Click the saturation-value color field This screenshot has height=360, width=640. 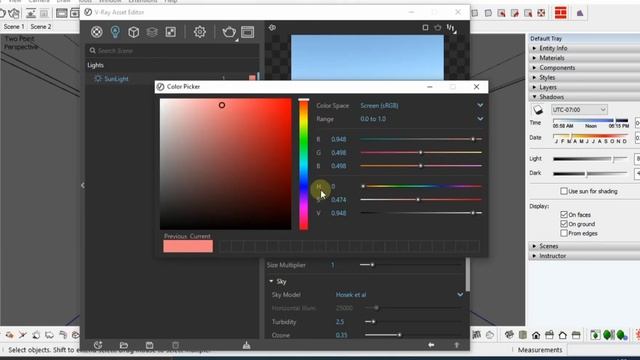tap(226, 164)
